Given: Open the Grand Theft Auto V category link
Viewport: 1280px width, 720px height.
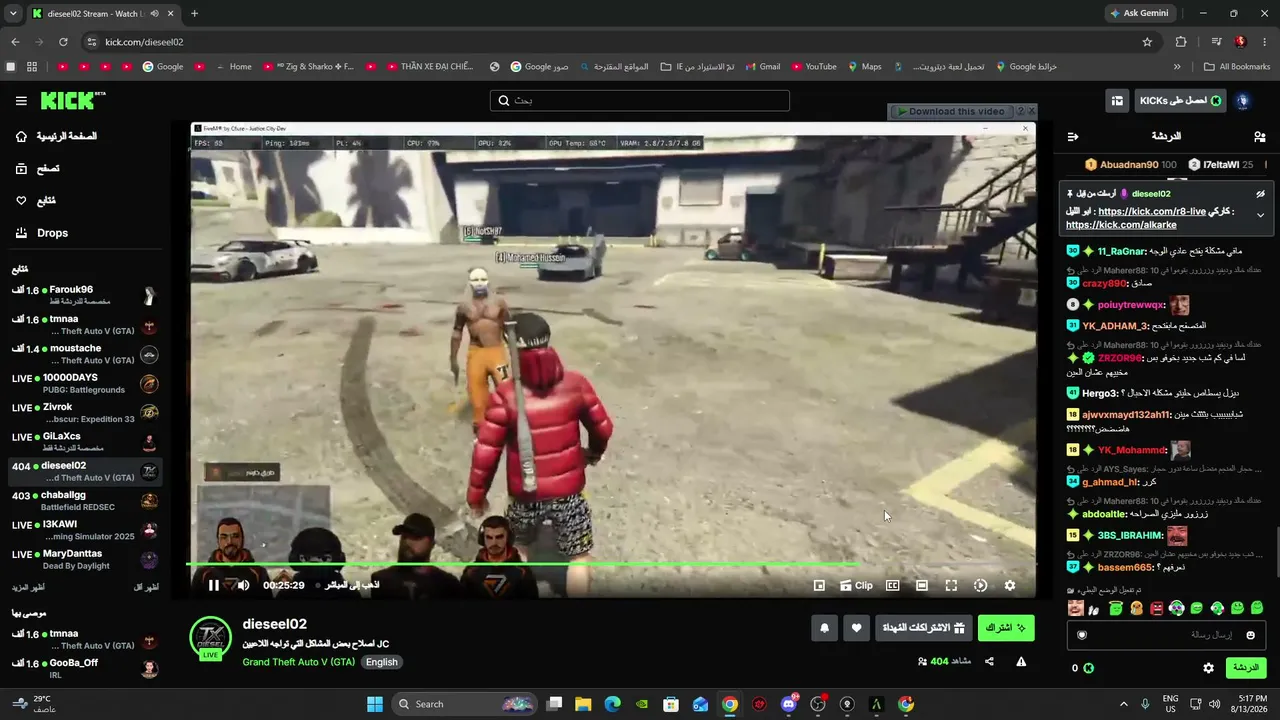Looking at the screenshot, I should 299,662.
